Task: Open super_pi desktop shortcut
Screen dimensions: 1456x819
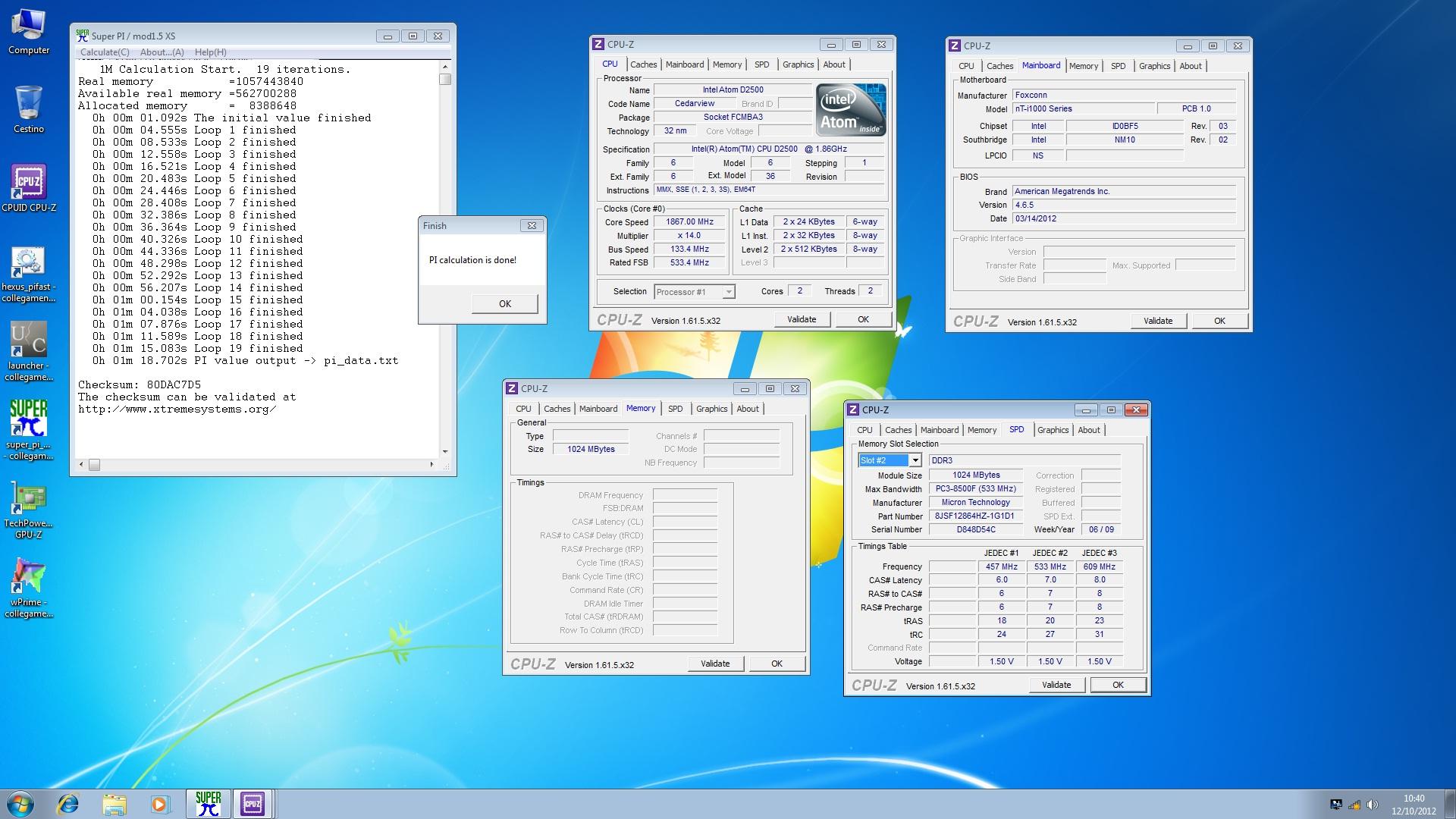Action: pos(29,431)
